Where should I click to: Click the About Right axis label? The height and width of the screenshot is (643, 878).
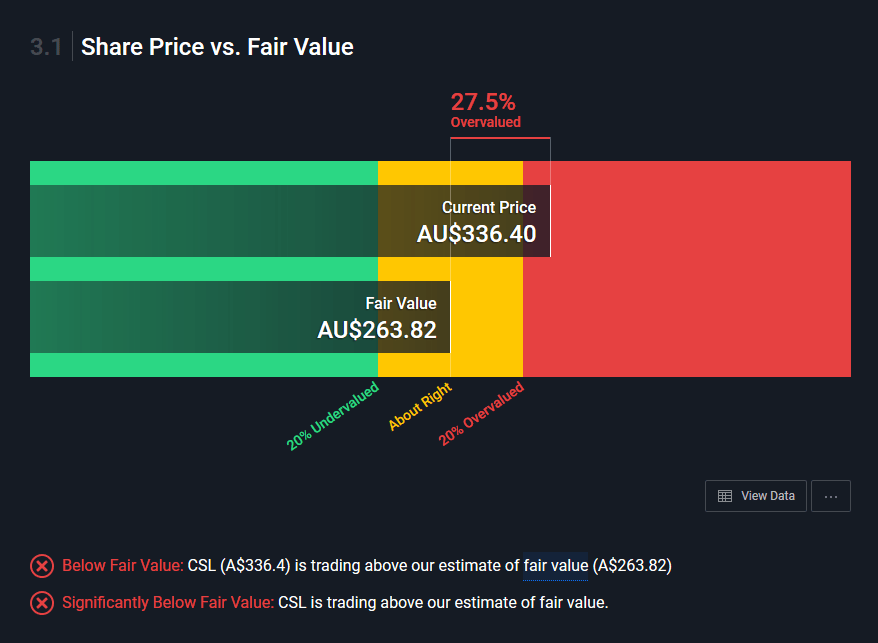[x=420, y=404]
